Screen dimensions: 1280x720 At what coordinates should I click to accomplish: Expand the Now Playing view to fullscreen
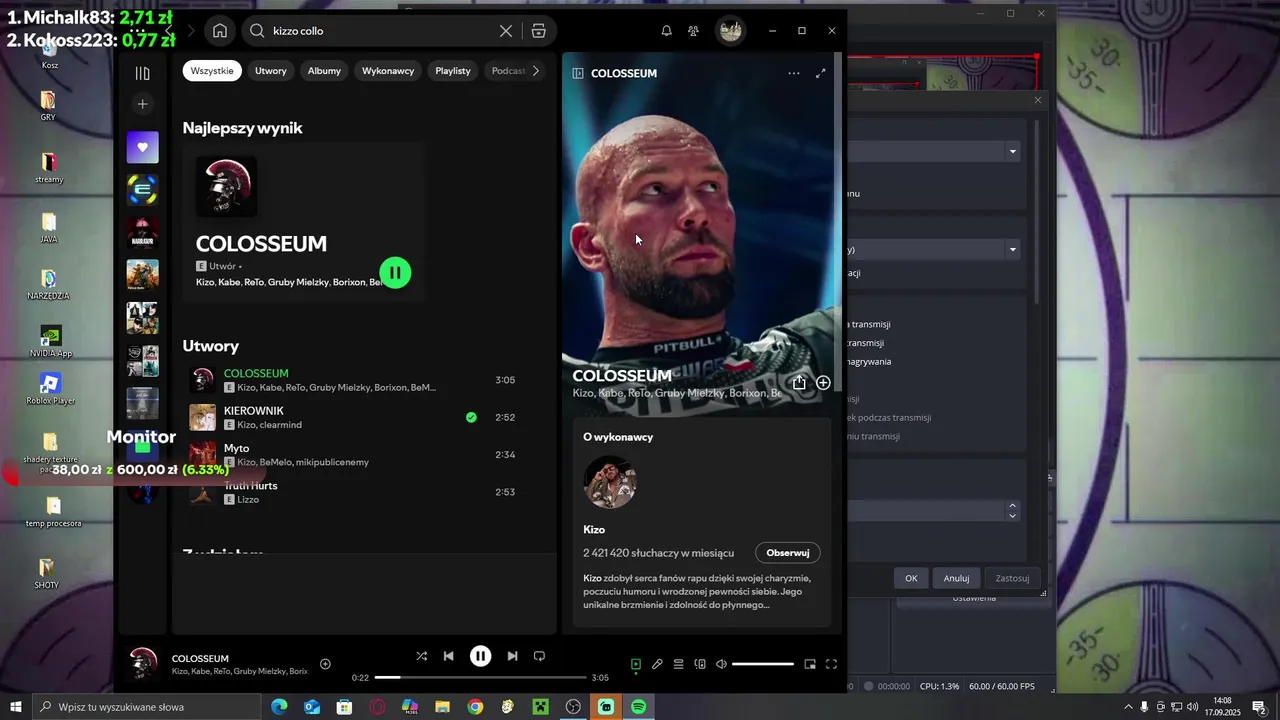pos(821,73)
